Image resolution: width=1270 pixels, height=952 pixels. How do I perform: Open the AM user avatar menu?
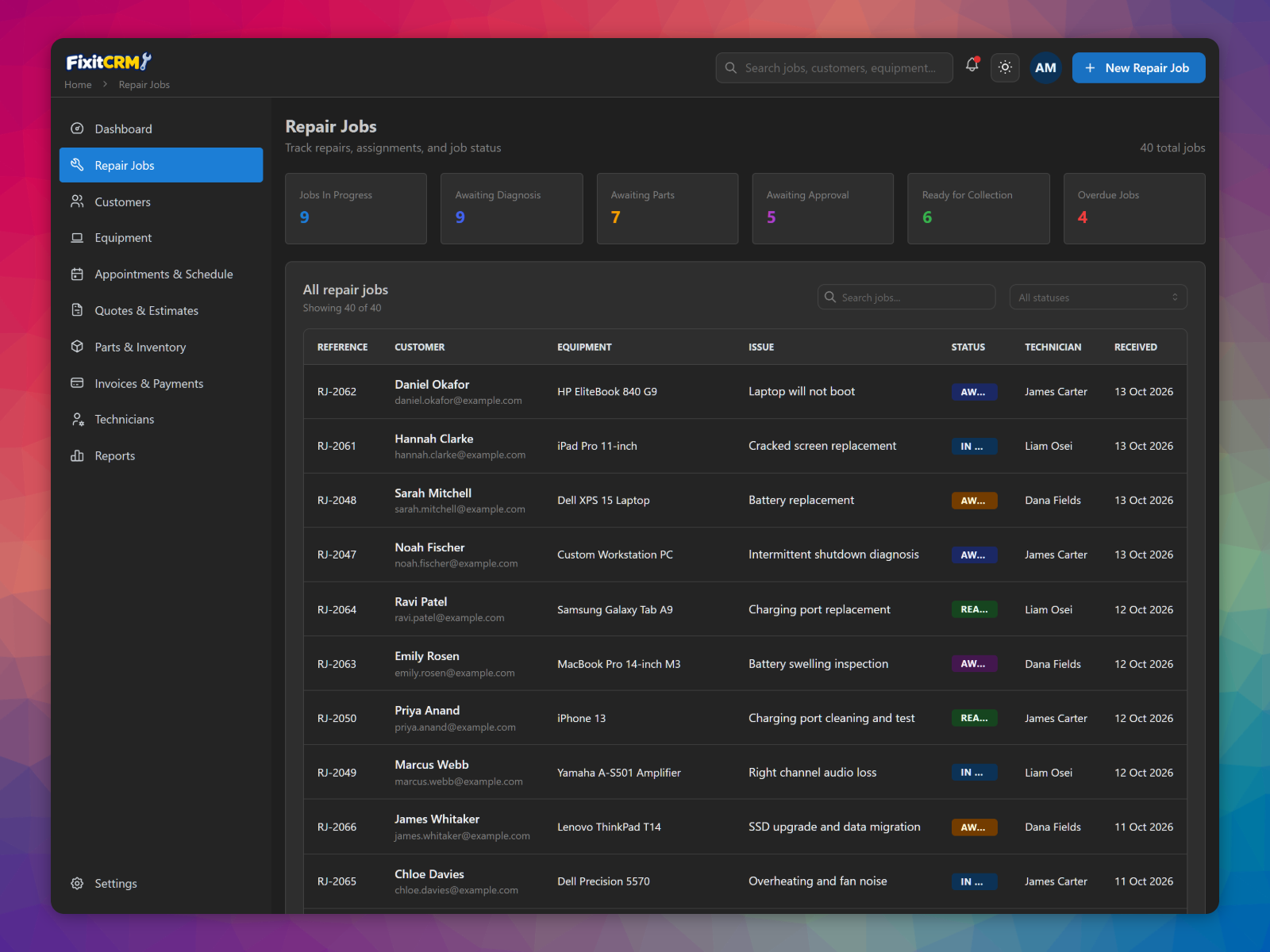click(1045, 67)
